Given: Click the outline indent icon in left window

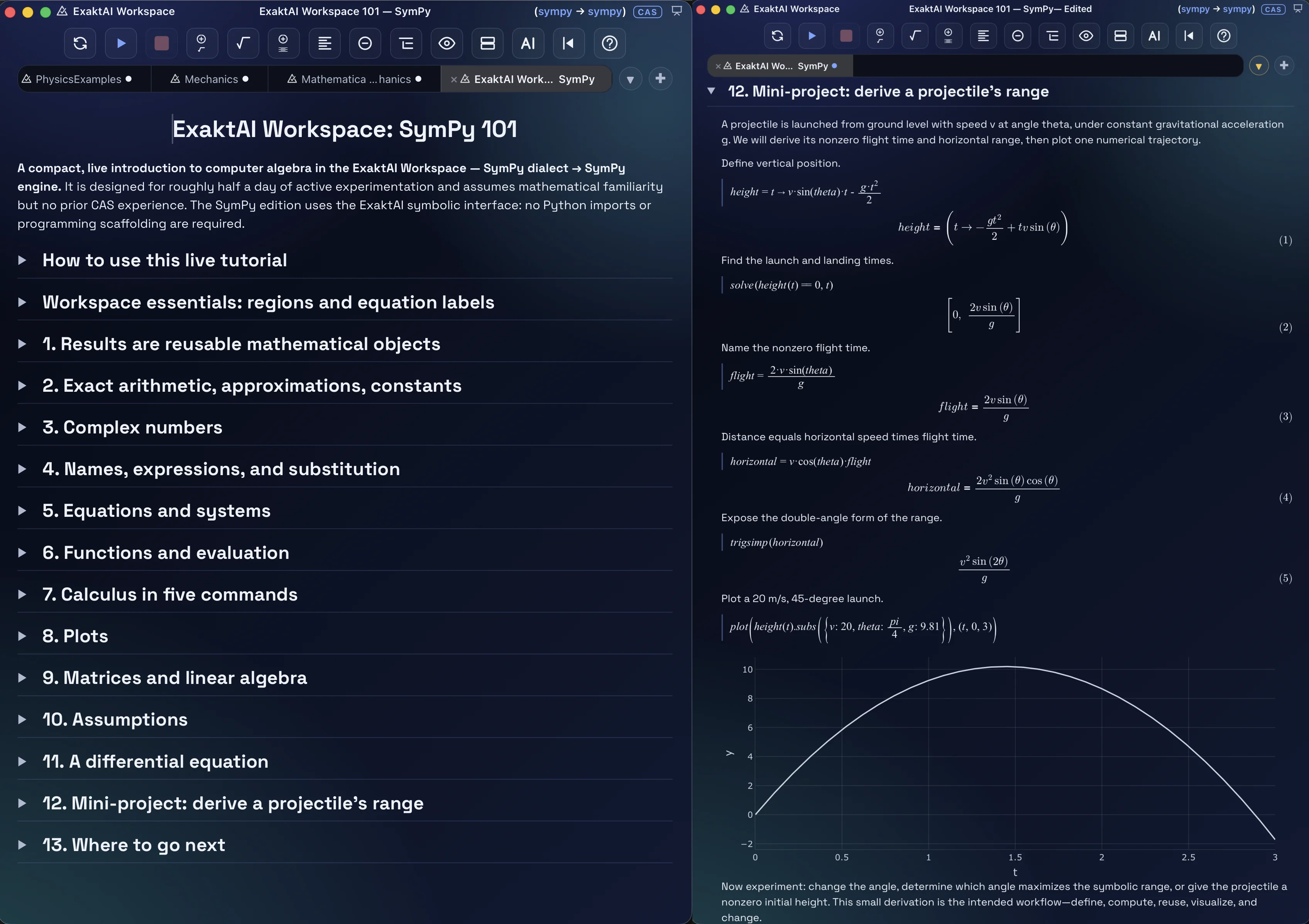Looking at the screenshot, I should [406, 43].
